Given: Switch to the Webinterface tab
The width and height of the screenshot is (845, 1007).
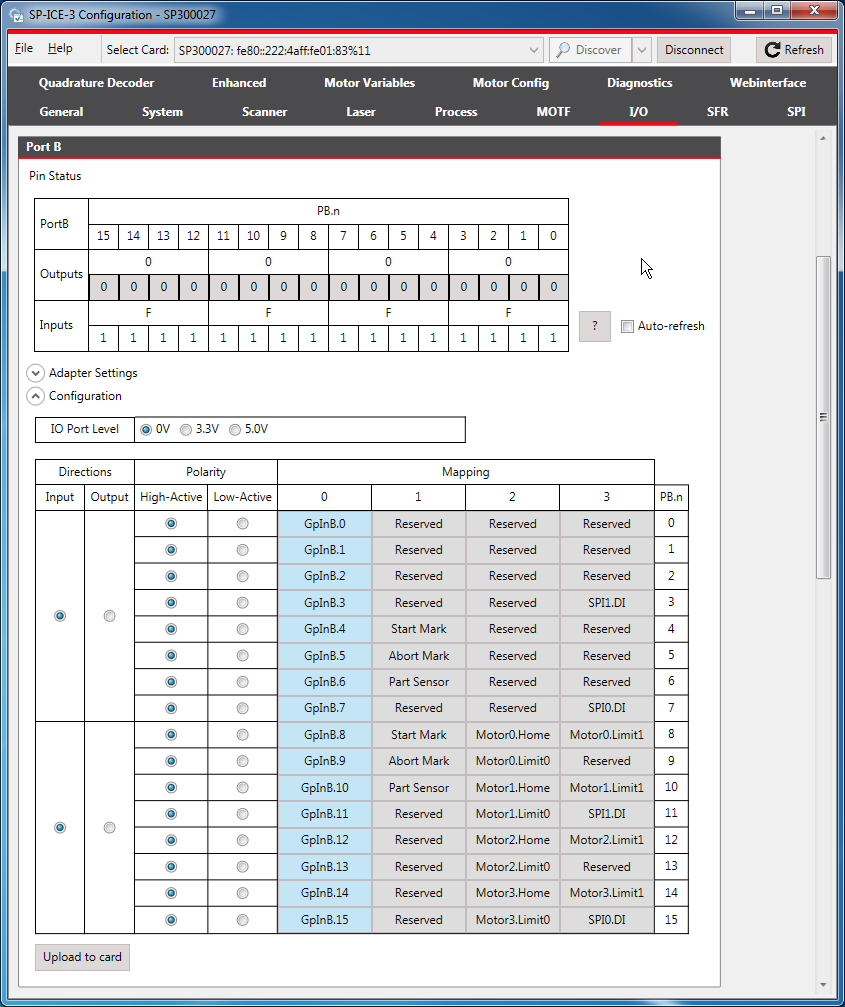Looking at the screenshot, I should (x=767, y=83).
